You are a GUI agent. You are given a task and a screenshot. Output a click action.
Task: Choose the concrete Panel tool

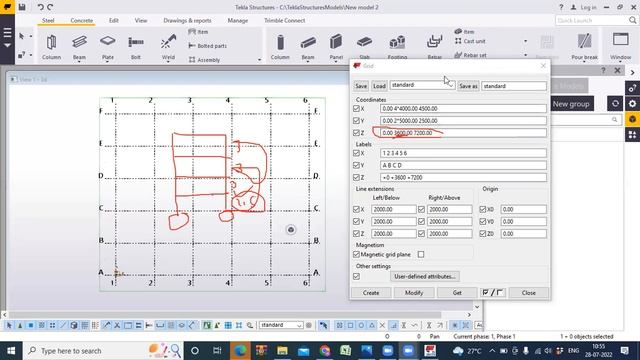[336, 46]
